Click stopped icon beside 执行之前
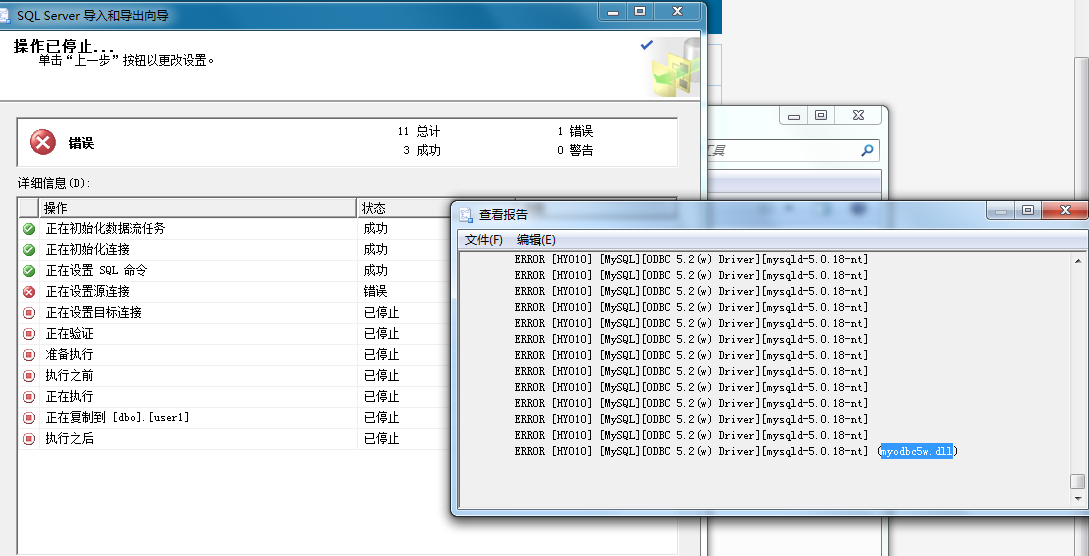Viewport: 1089px width, 556px height. coord(28,376)
